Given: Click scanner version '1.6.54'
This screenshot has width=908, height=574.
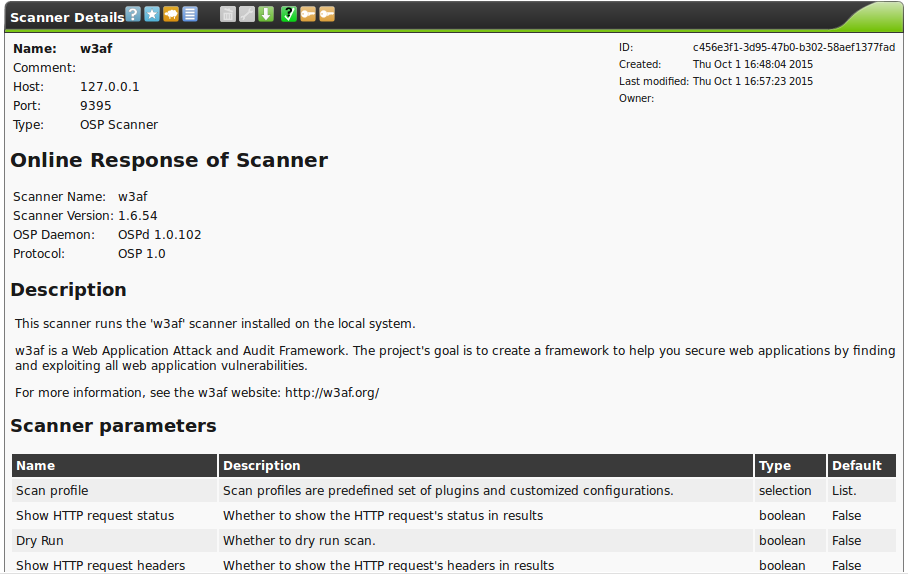Looking at the screenshot, I should [x=138, y=216].
